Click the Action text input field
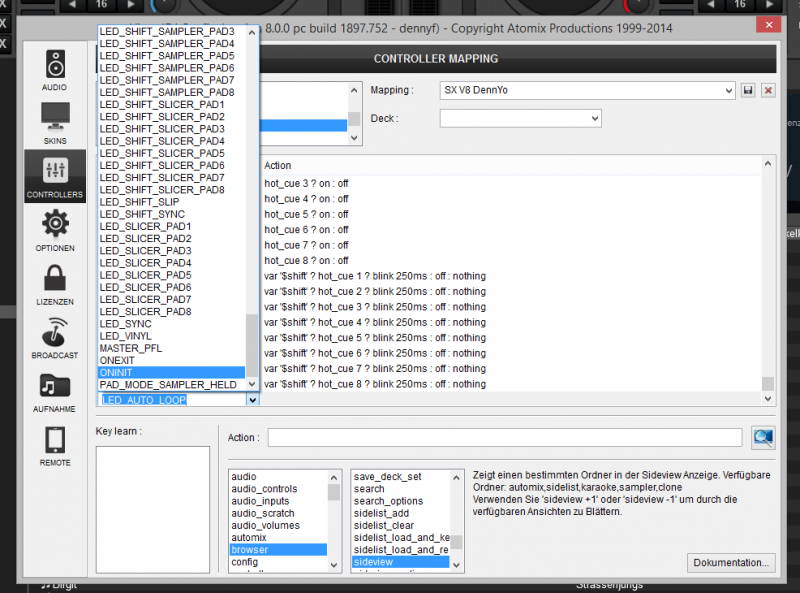The width and height of the screenshot is (800, 593). [505, 437]
